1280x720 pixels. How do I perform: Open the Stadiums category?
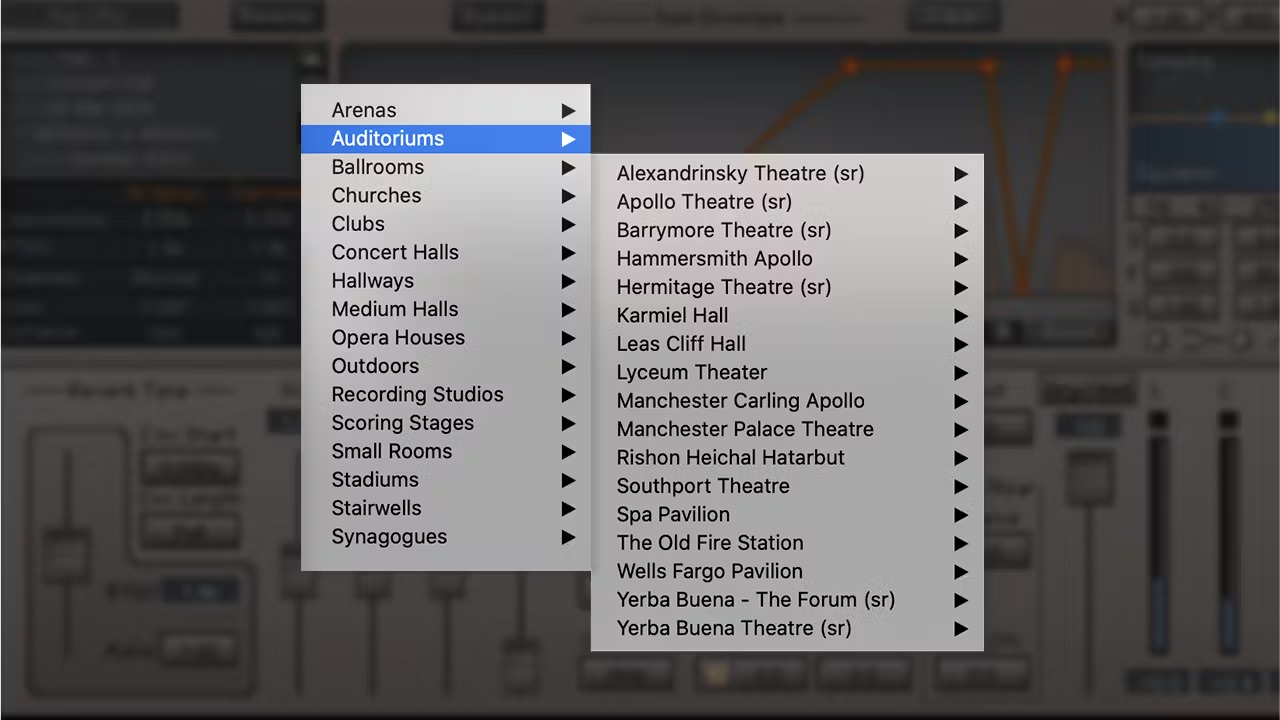[x=445, y=480]
